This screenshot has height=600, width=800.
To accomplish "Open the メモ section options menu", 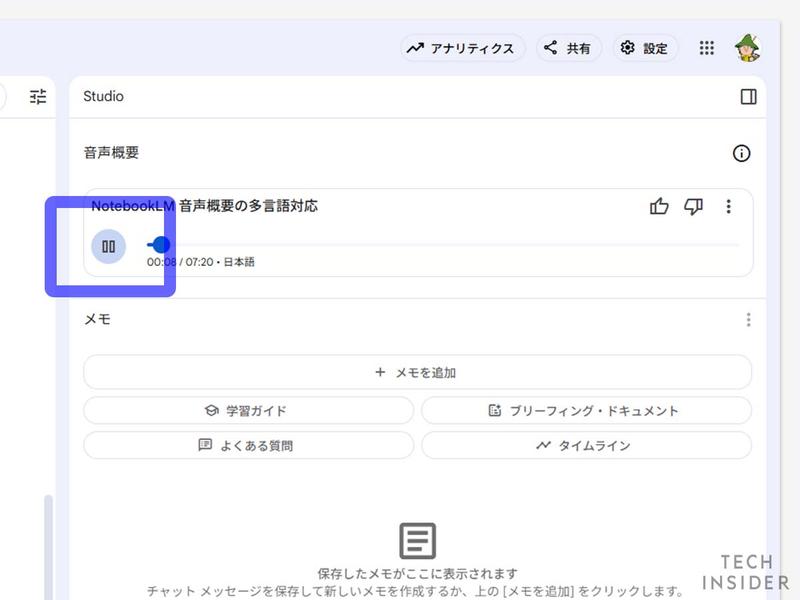I will point(748,319).
